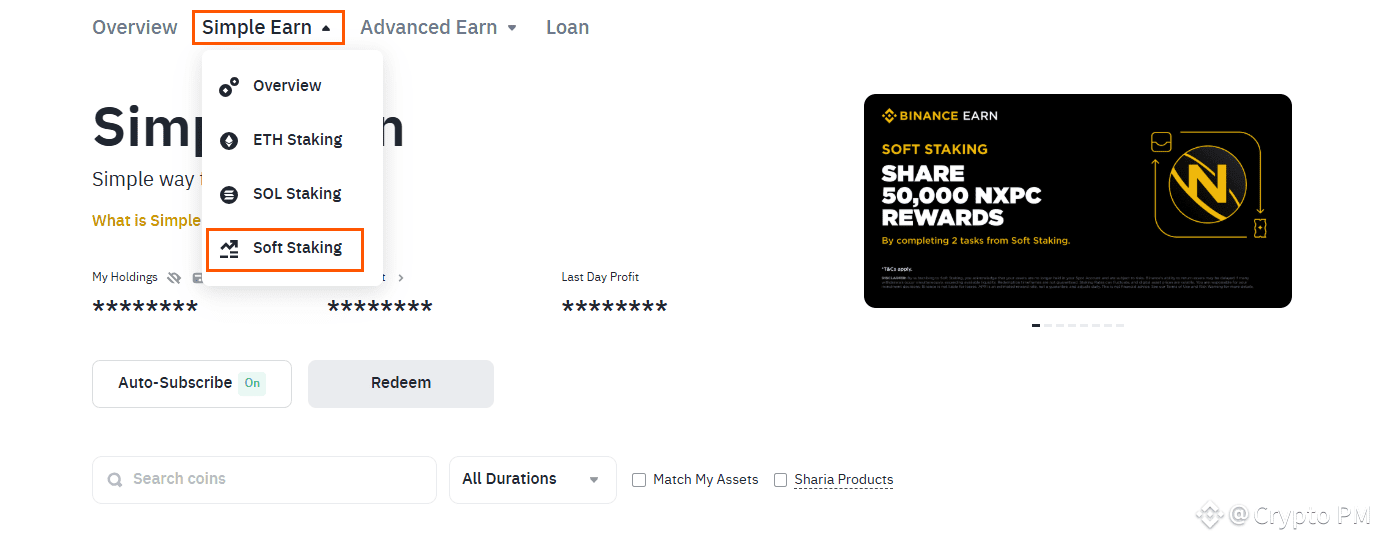Open the Sharia Products link
This screenshot has width=1379, height=540.
tap(844, 480)
